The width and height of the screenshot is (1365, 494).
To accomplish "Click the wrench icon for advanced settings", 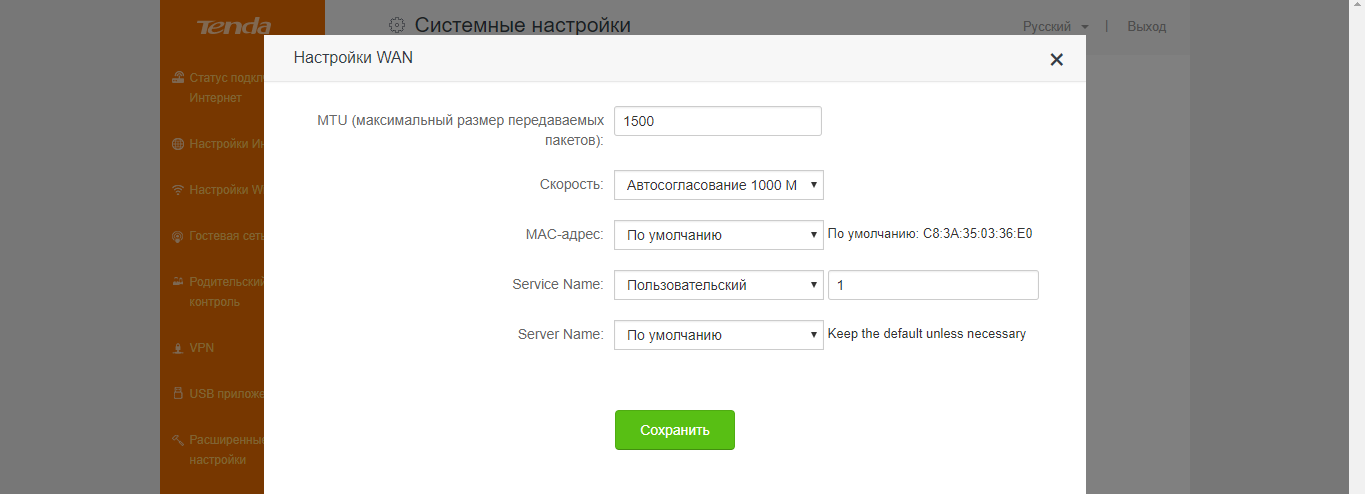I will (178, 439).
